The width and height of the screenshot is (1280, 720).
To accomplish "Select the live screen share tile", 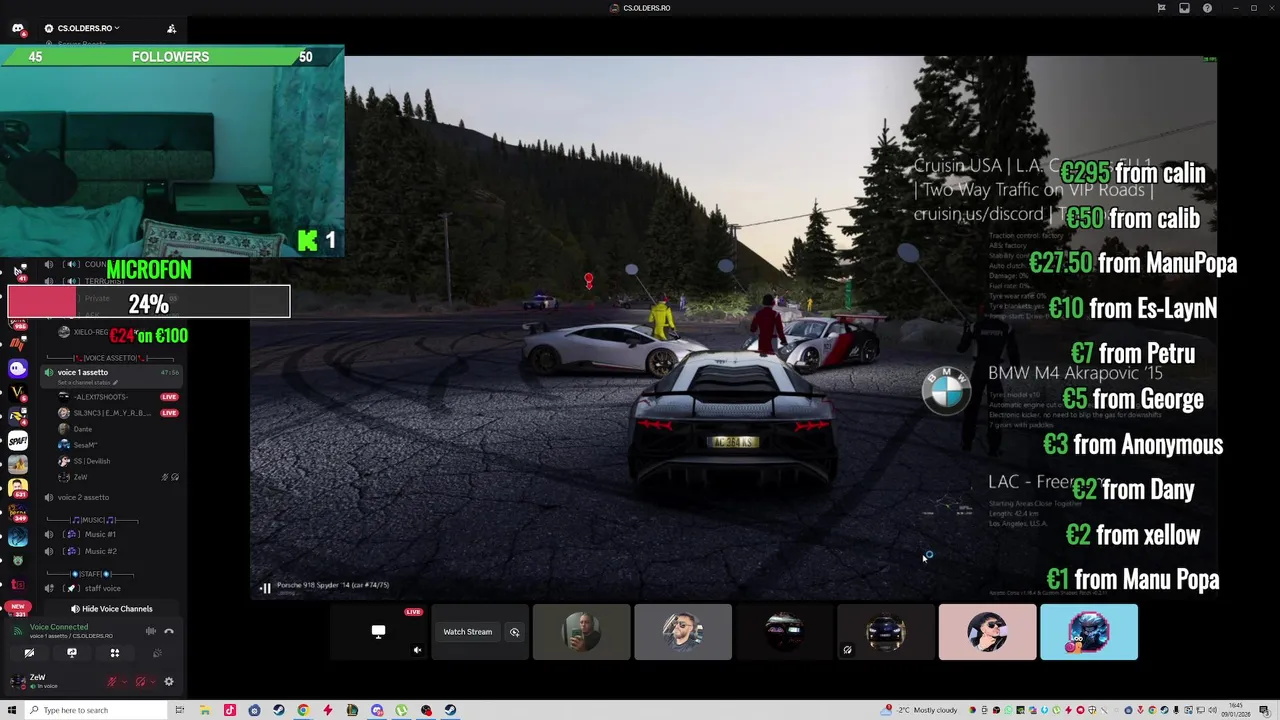I will (378, 632).
